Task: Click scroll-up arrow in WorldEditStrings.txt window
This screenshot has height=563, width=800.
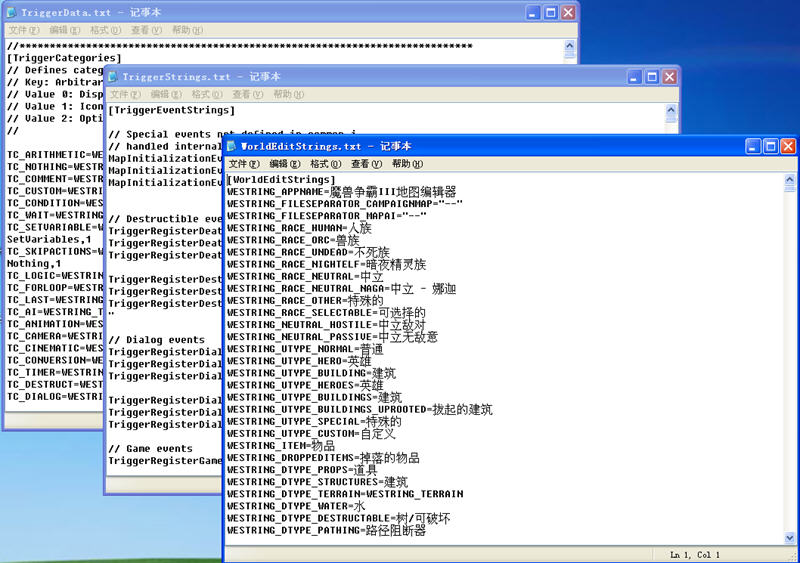Action: [789, 180]
